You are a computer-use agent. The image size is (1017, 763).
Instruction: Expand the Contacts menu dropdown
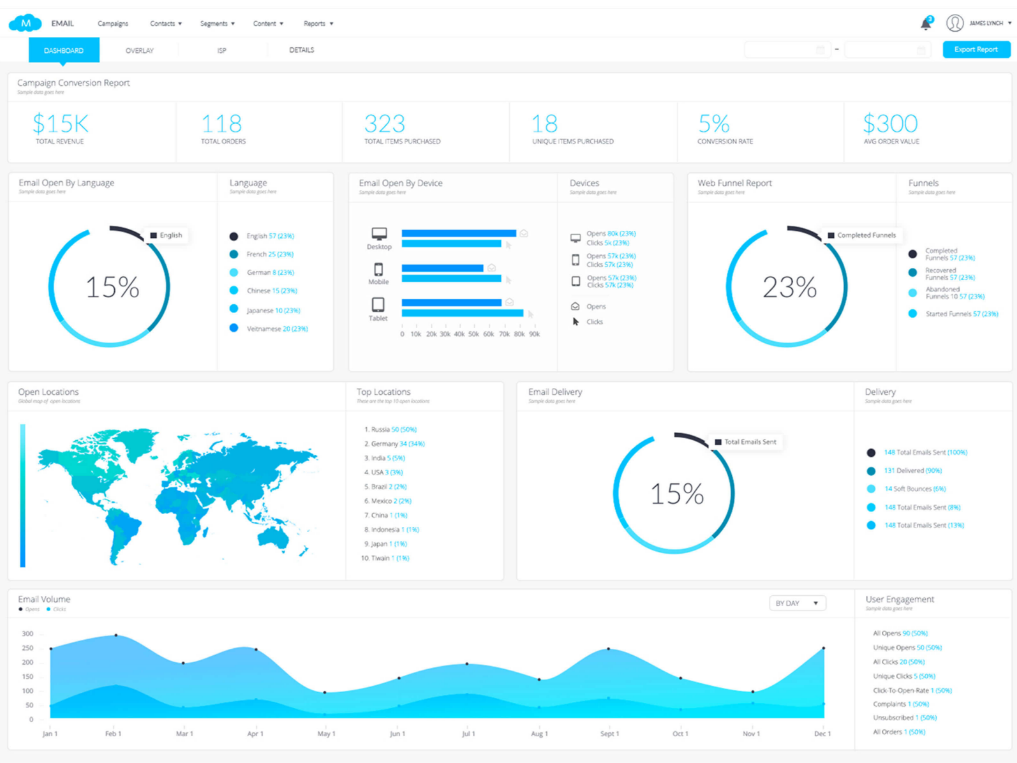click(165, 23)
